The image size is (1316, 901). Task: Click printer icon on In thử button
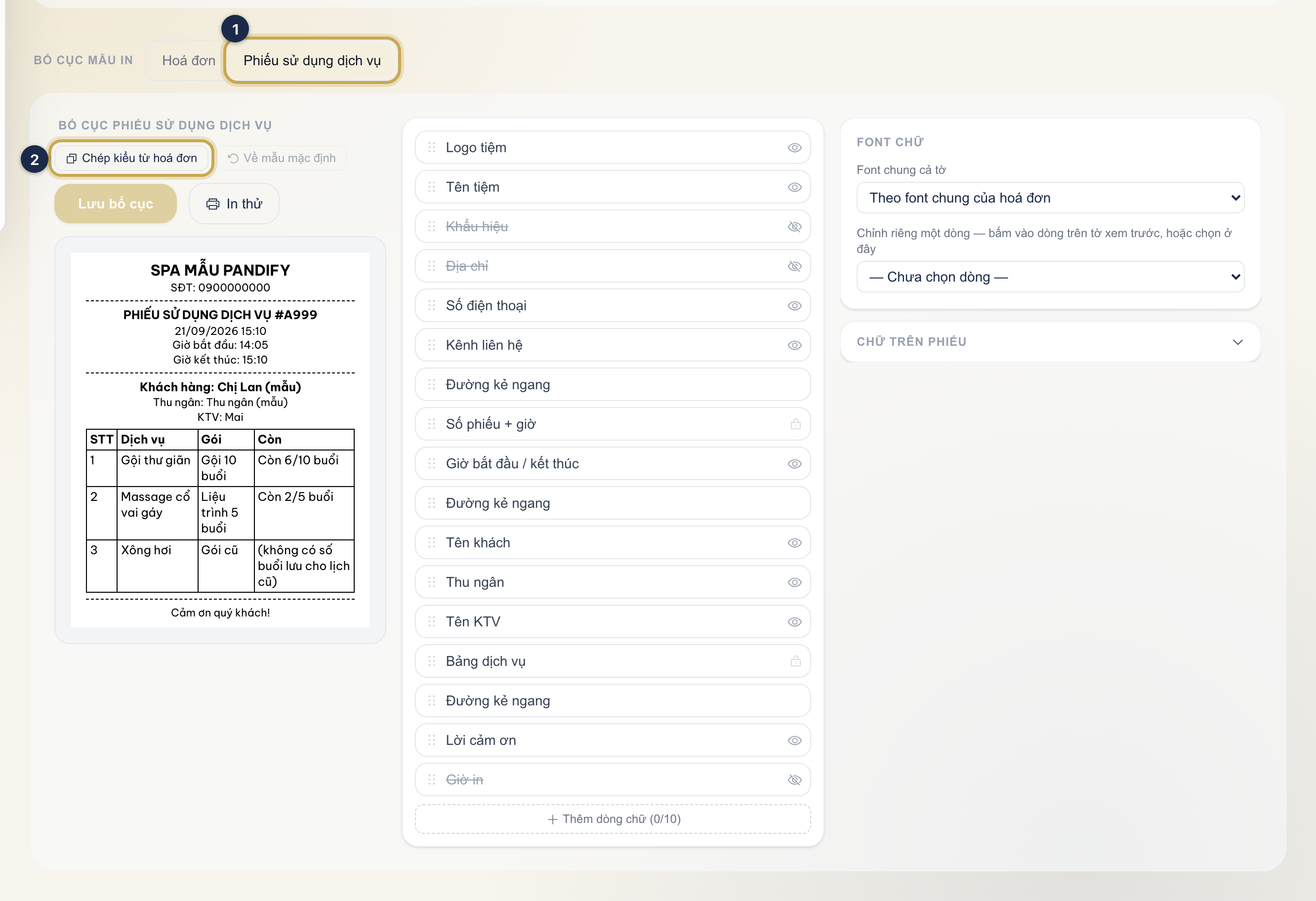click(x=213, y=204)
